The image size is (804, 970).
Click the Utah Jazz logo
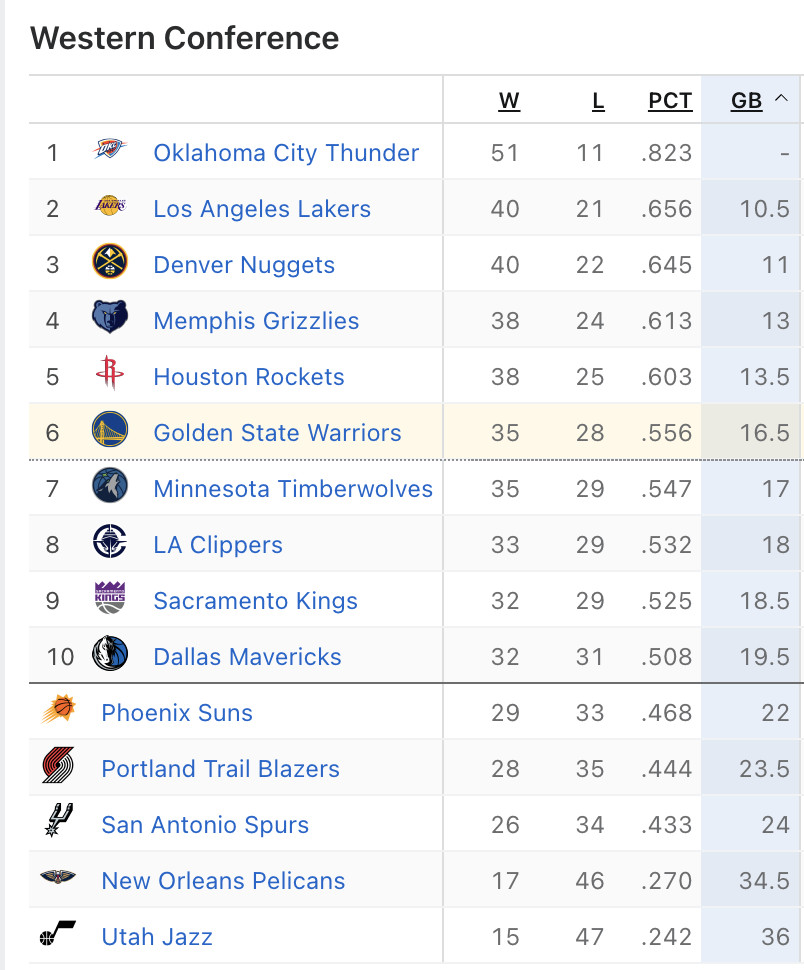pos(58,933)
